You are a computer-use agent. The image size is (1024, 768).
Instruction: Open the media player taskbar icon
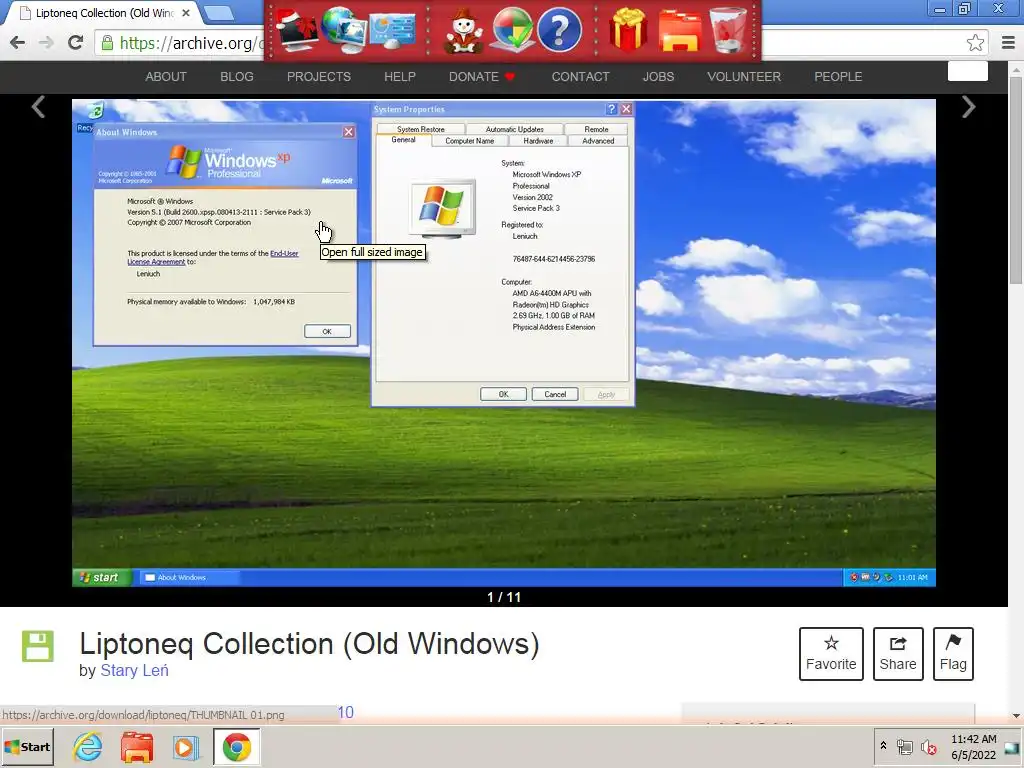click(185, 747)
